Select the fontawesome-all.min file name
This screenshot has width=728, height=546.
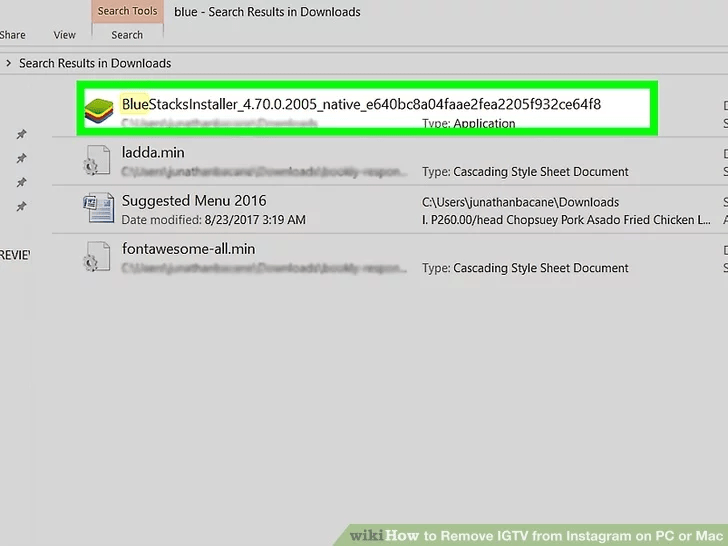[188, 249]
